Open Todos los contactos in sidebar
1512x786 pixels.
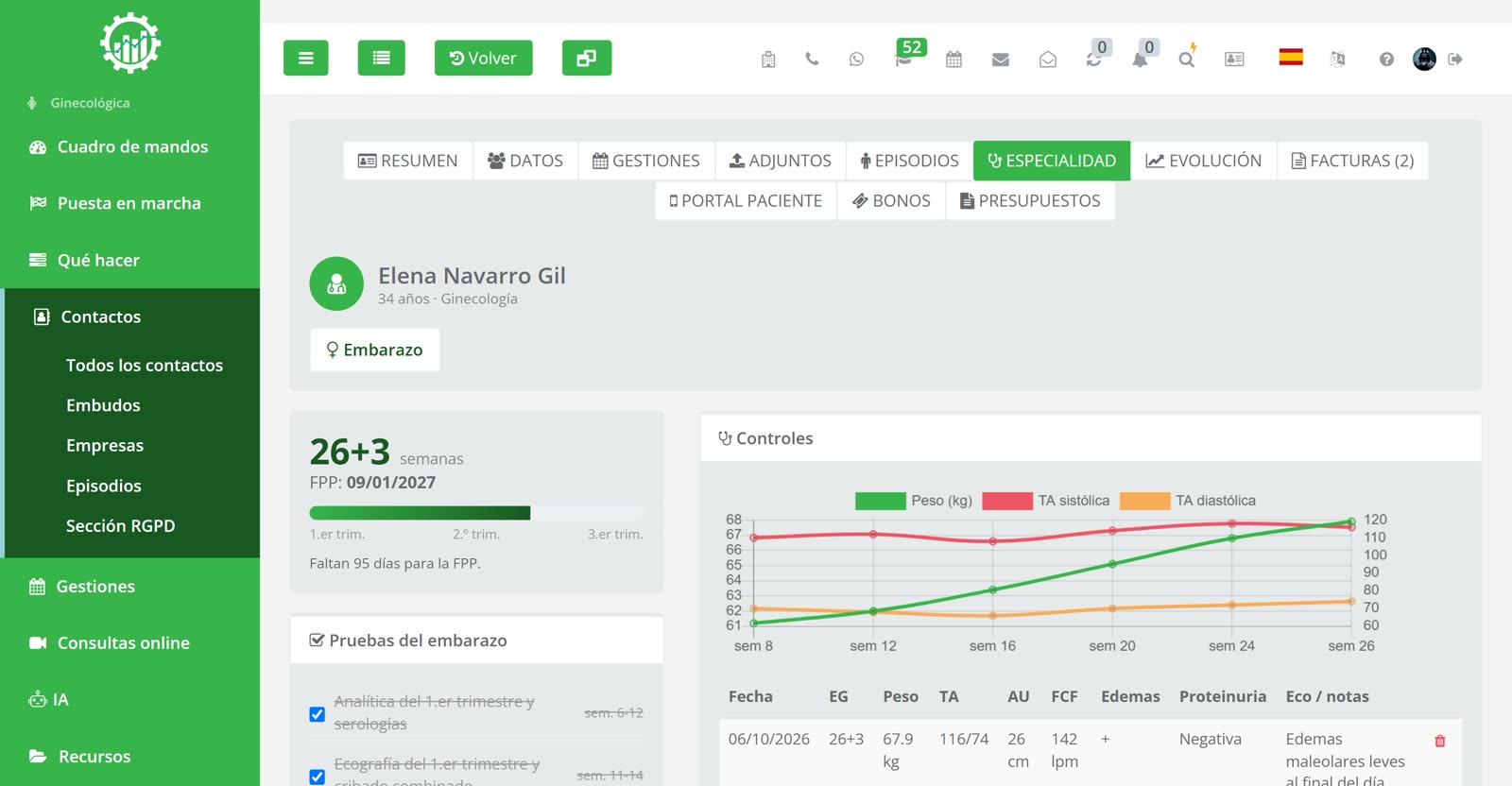pyautogui.click(x=145, y=366)
